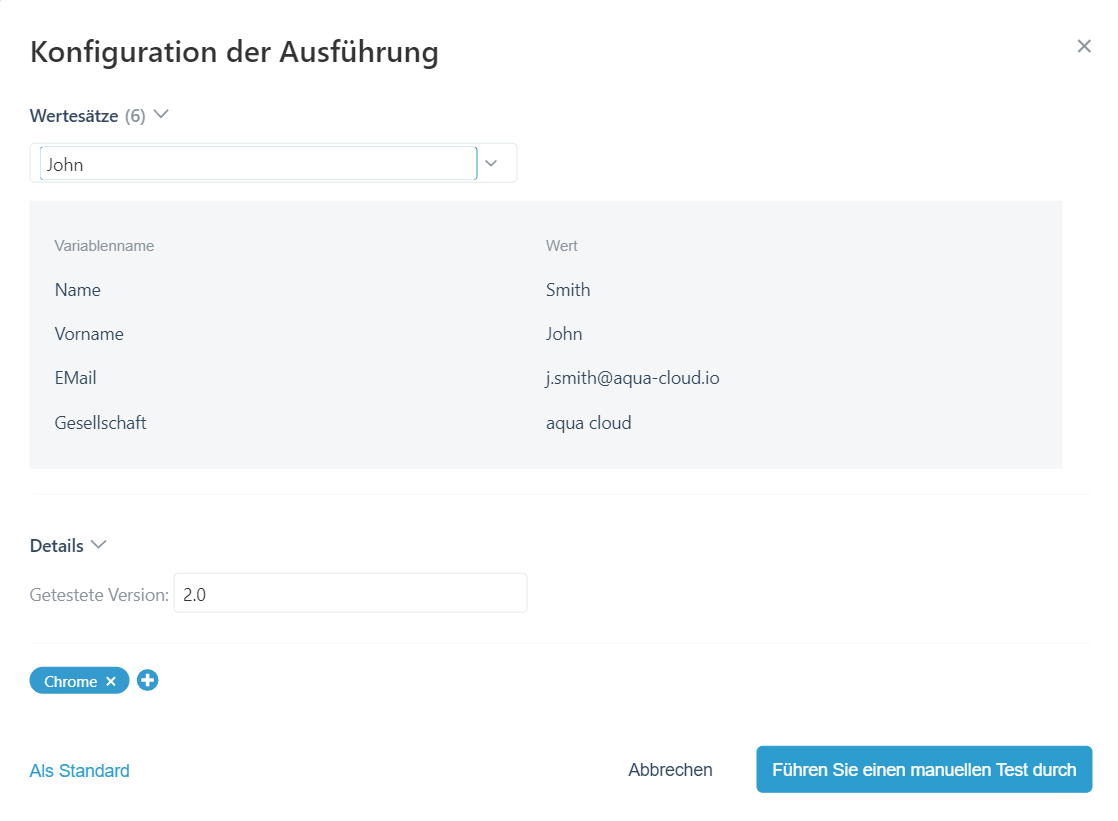Screen dimensions: 1118x821
Task: Click the aqua cloud Gesellschaft value
Action: [588, 423]
